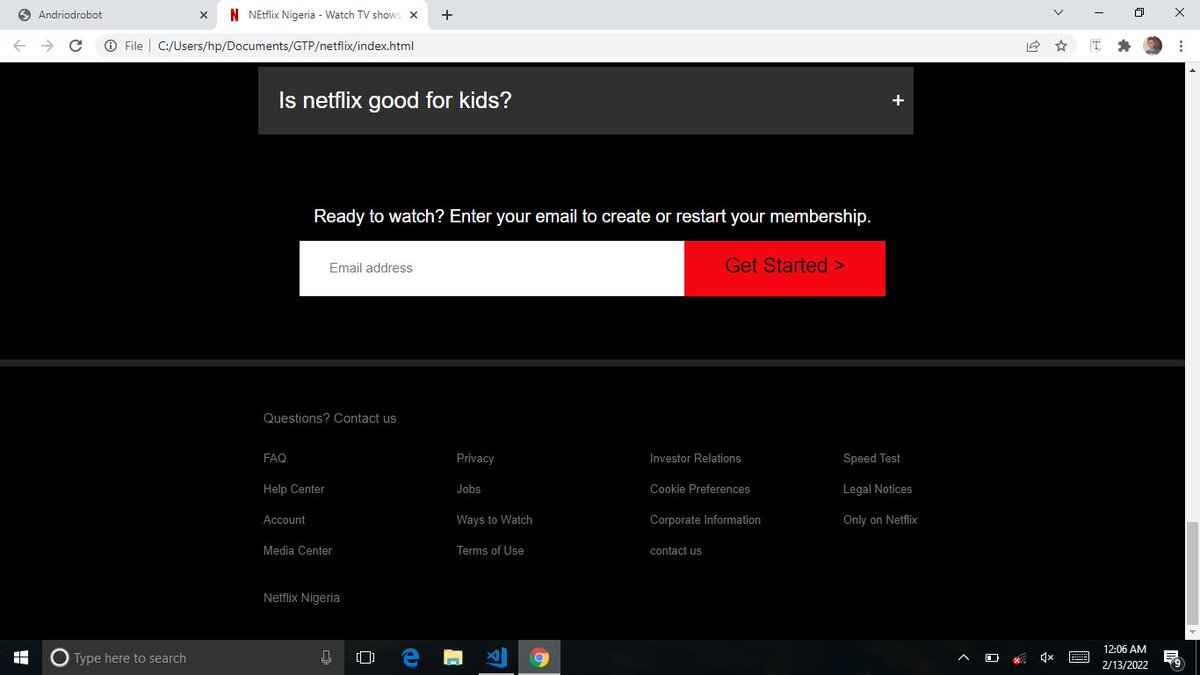Open the Chrome profile avatar
The width and height of the screenshot is (1200, 675).
tap(1153, 46)
